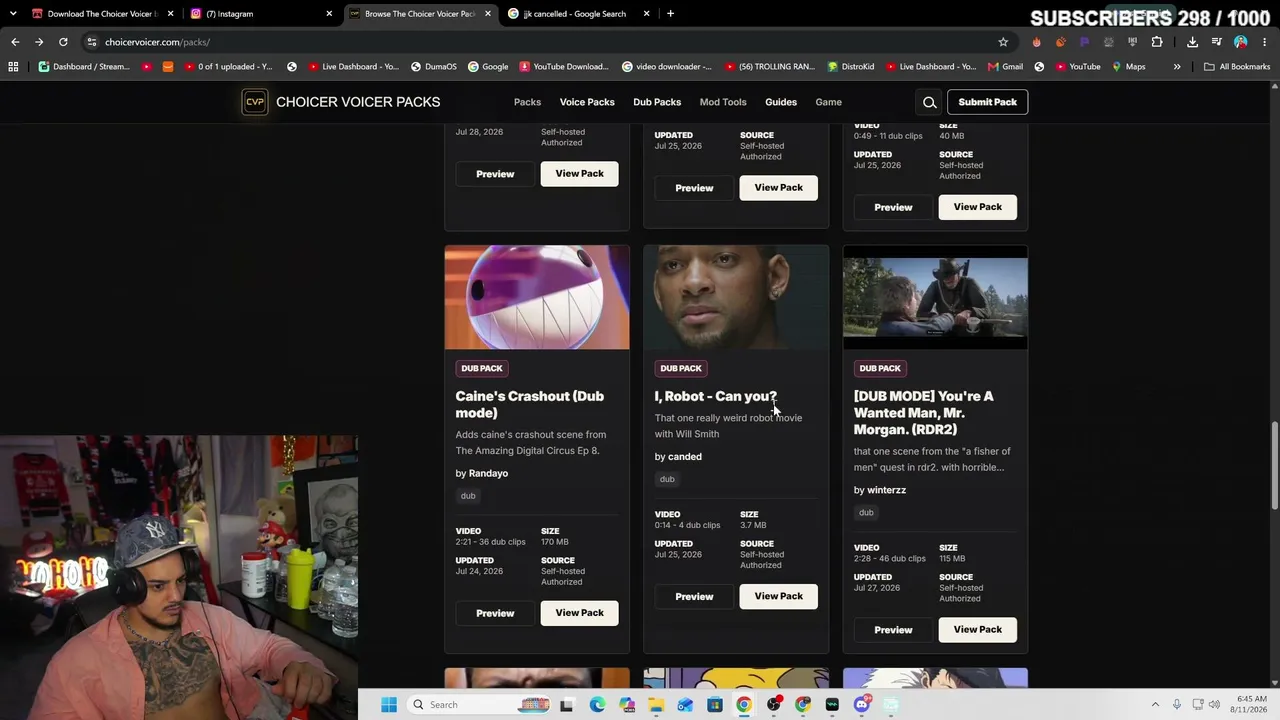This screenshot has height=720, width=1280.
Task: Open the Caine's Crashout (Dub mode) title
Action: [x=530, y=404]
